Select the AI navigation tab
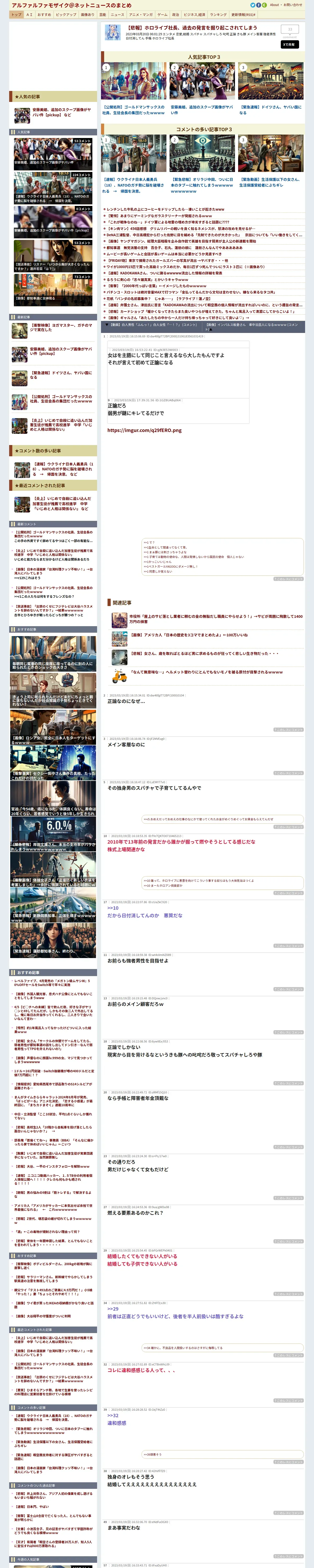The image size is (314, 1568). [x=29, y=15]
